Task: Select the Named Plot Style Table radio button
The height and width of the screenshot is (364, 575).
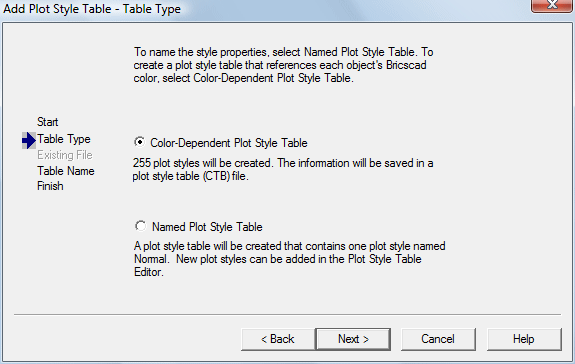Action: click(x=140, y=226)
